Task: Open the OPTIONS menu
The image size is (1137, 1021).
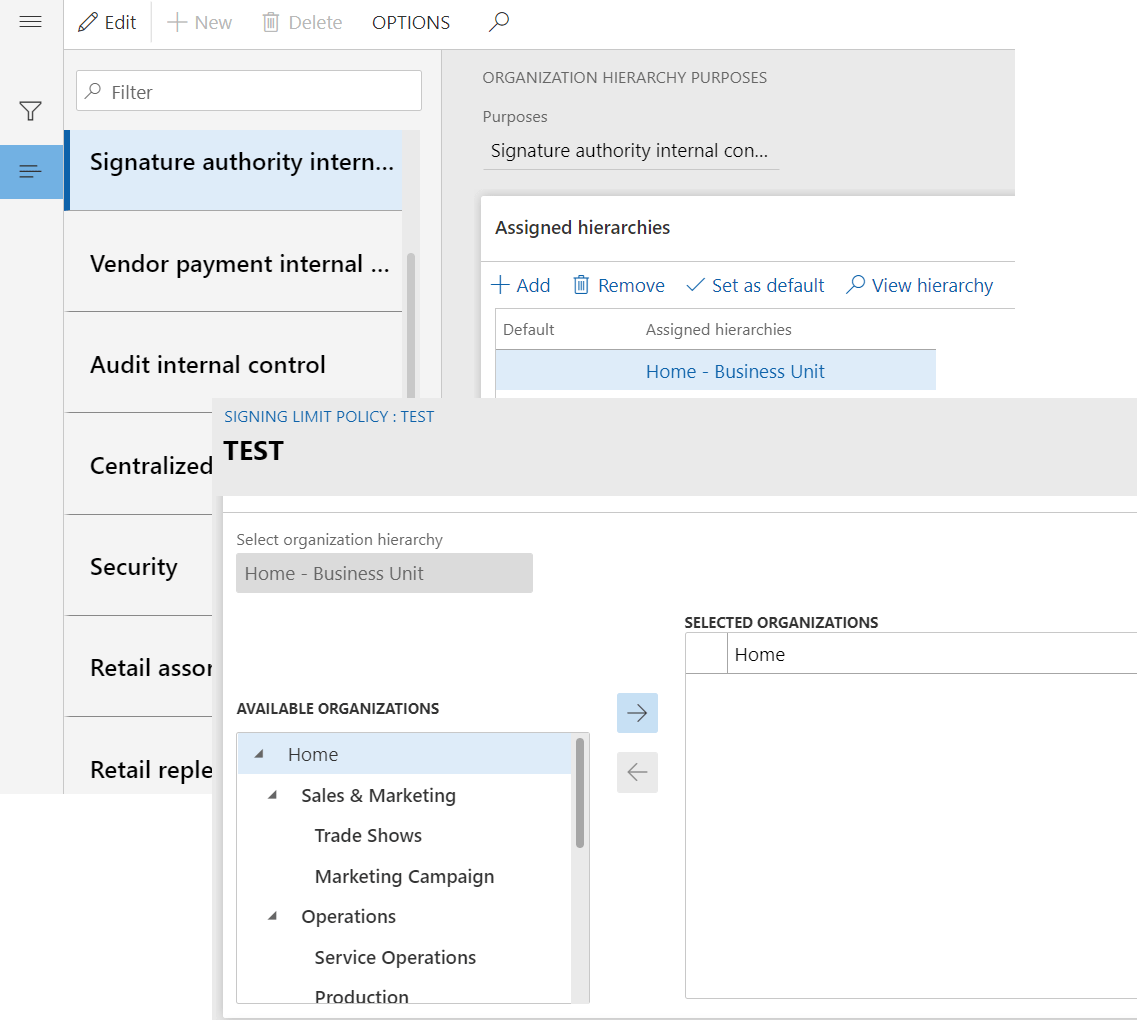Action: 411,22
